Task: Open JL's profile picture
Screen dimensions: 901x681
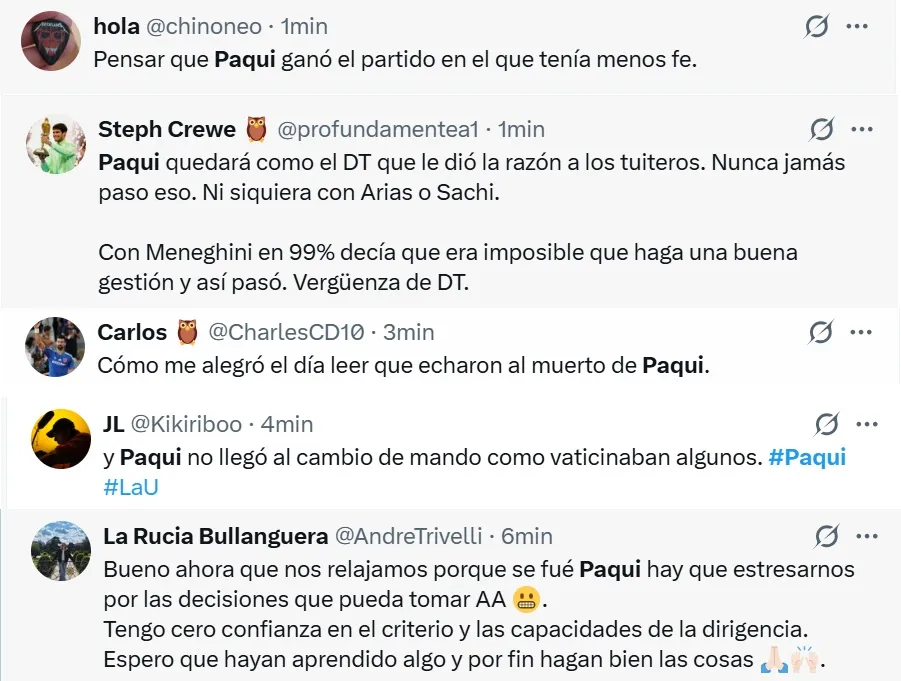Action: 61,439
